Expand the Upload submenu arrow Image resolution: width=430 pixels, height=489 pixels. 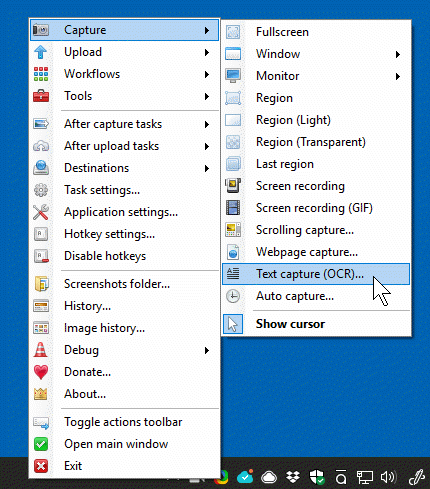click(207, 52)
